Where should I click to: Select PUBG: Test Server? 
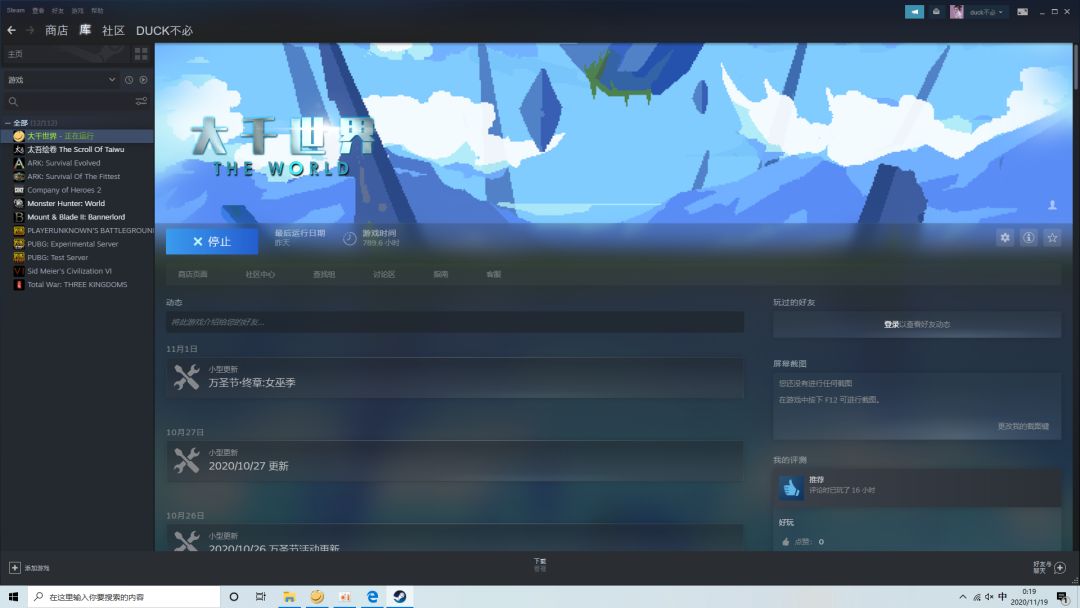point(77,258)
